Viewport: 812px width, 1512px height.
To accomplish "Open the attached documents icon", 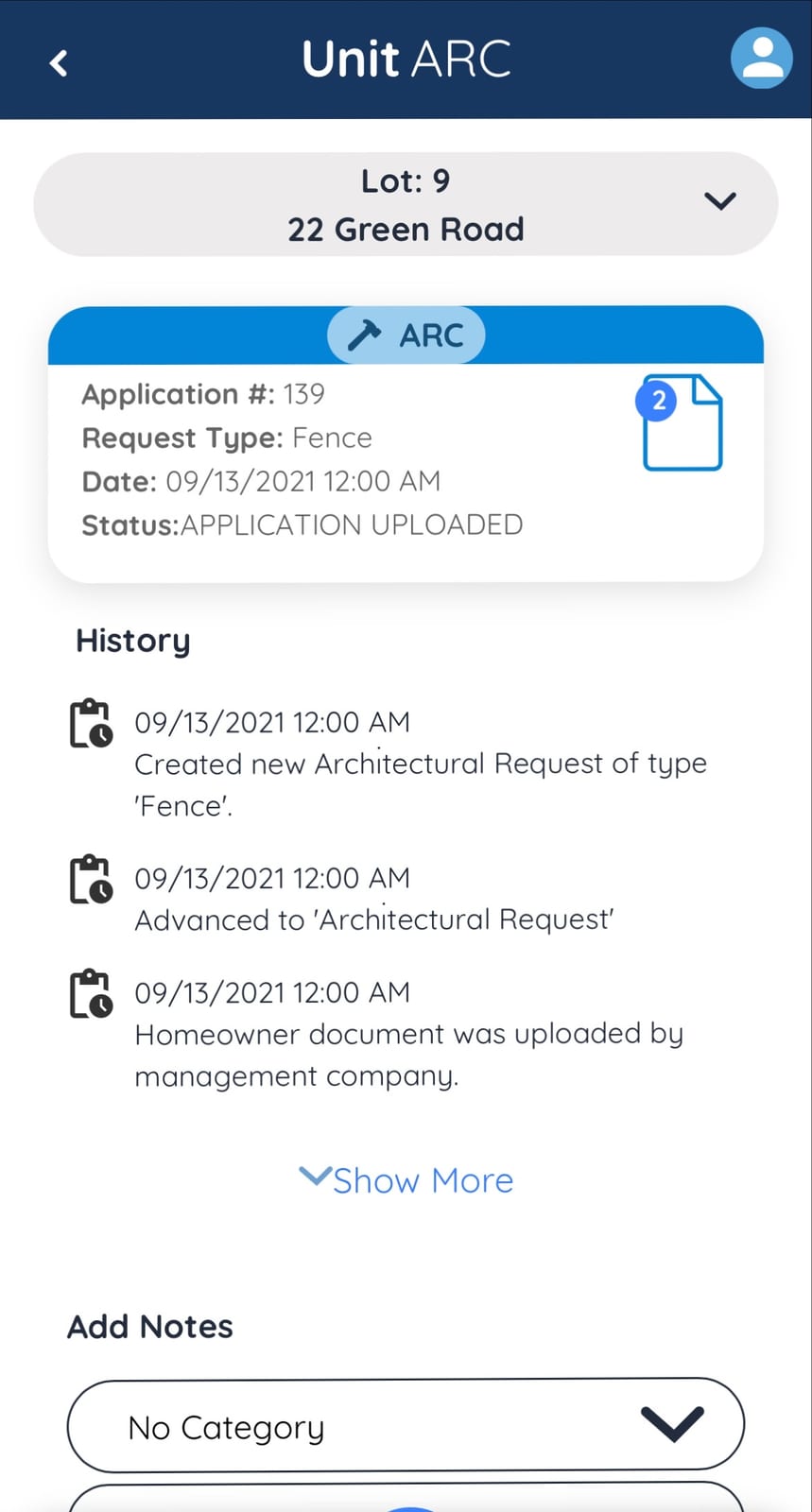I will click(681, 422).
